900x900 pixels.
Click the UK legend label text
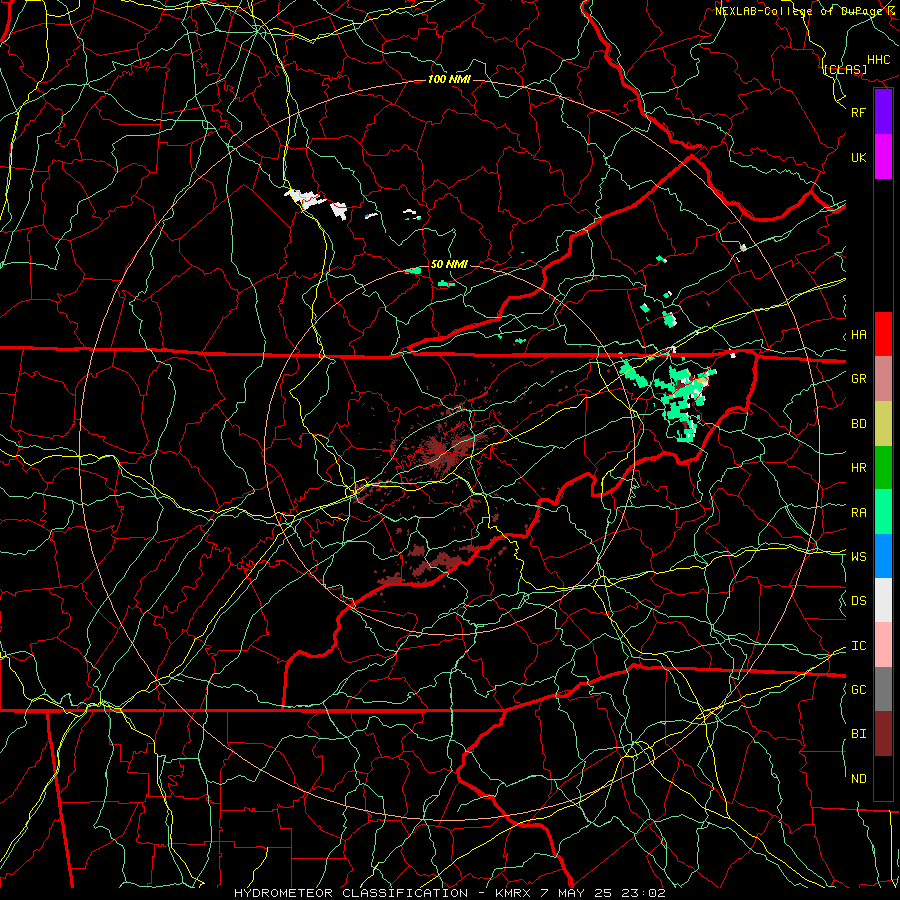point(859,157)
